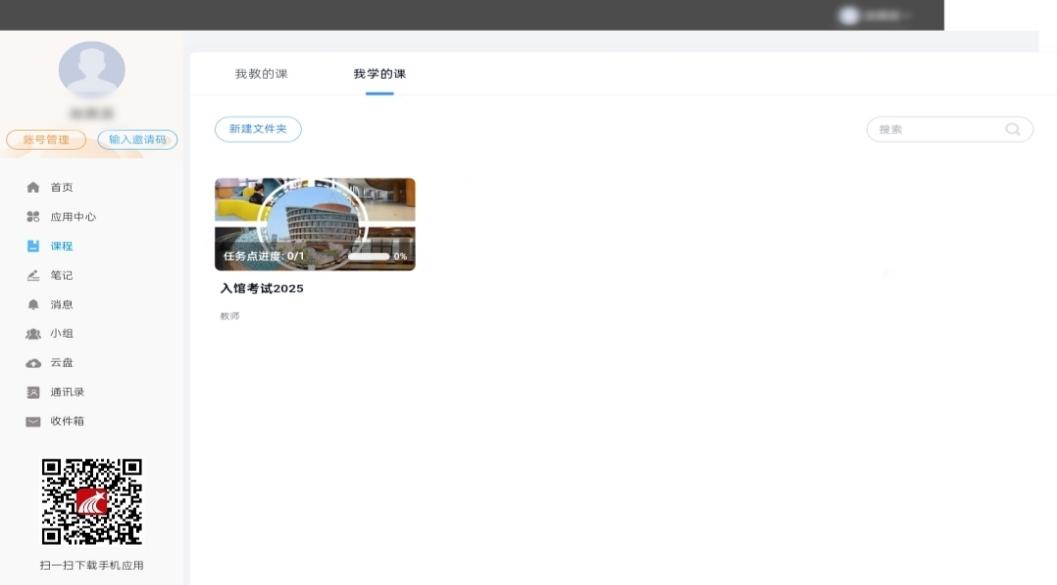Click the 新建文件夹 button

[x=258, y=129]
